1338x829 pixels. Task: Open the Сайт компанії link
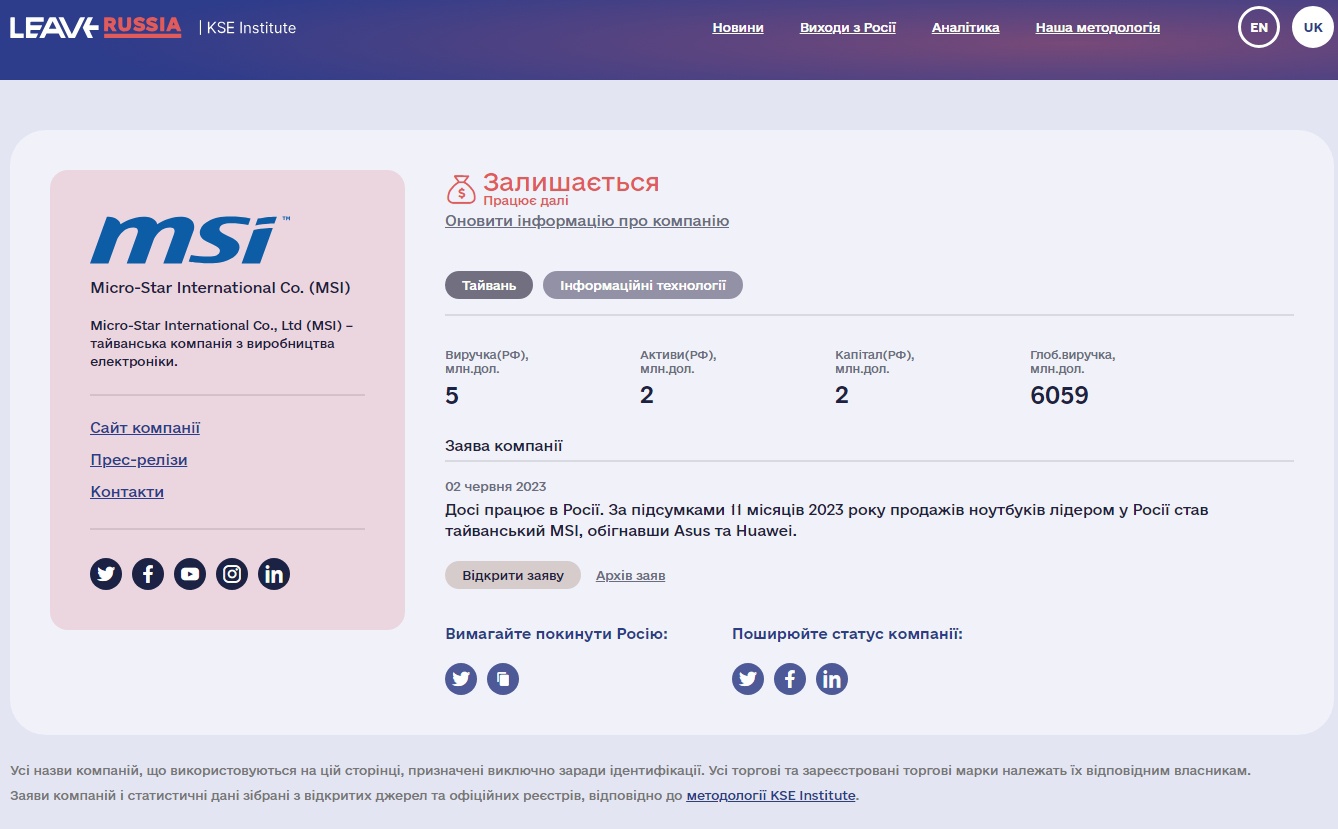pyautogui.click(x=145, y=428)
